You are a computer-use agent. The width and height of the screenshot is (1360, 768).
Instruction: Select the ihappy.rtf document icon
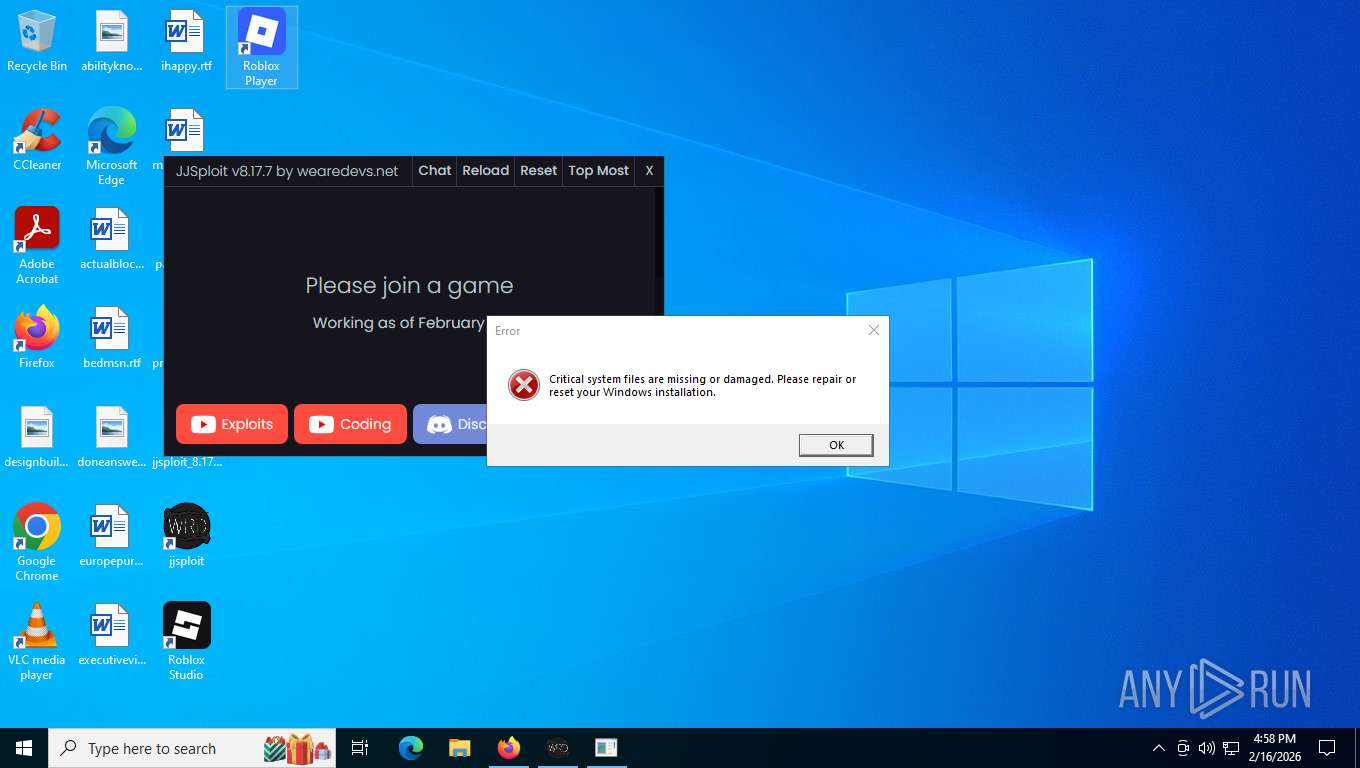click(x=186, y=41)
